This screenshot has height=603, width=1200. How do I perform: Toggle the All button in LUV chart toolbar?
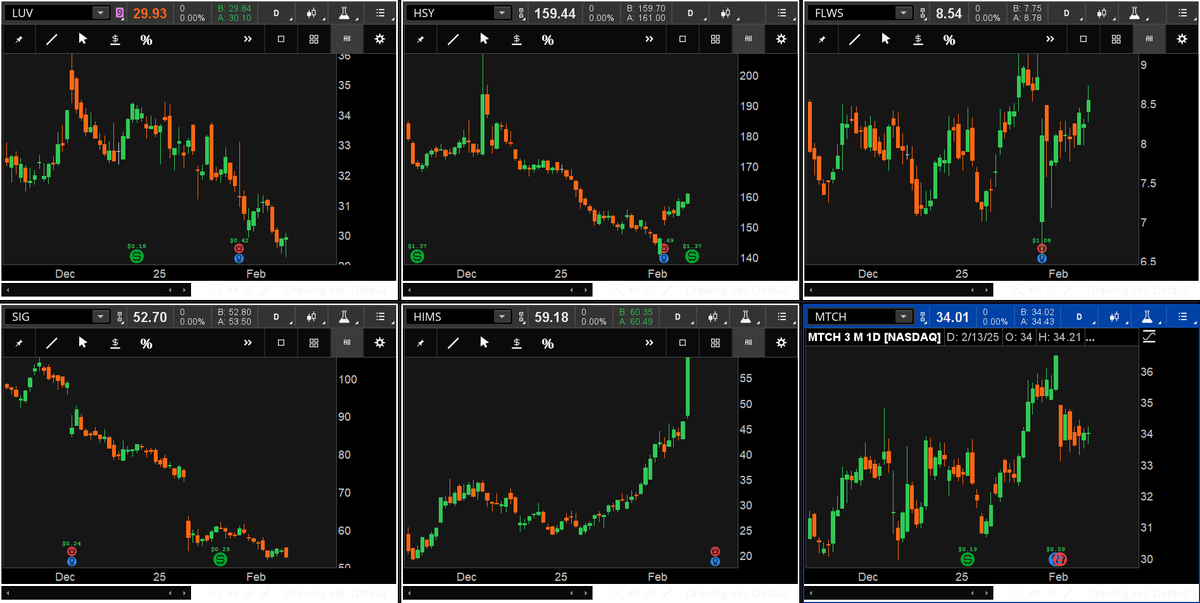(347, 39)
